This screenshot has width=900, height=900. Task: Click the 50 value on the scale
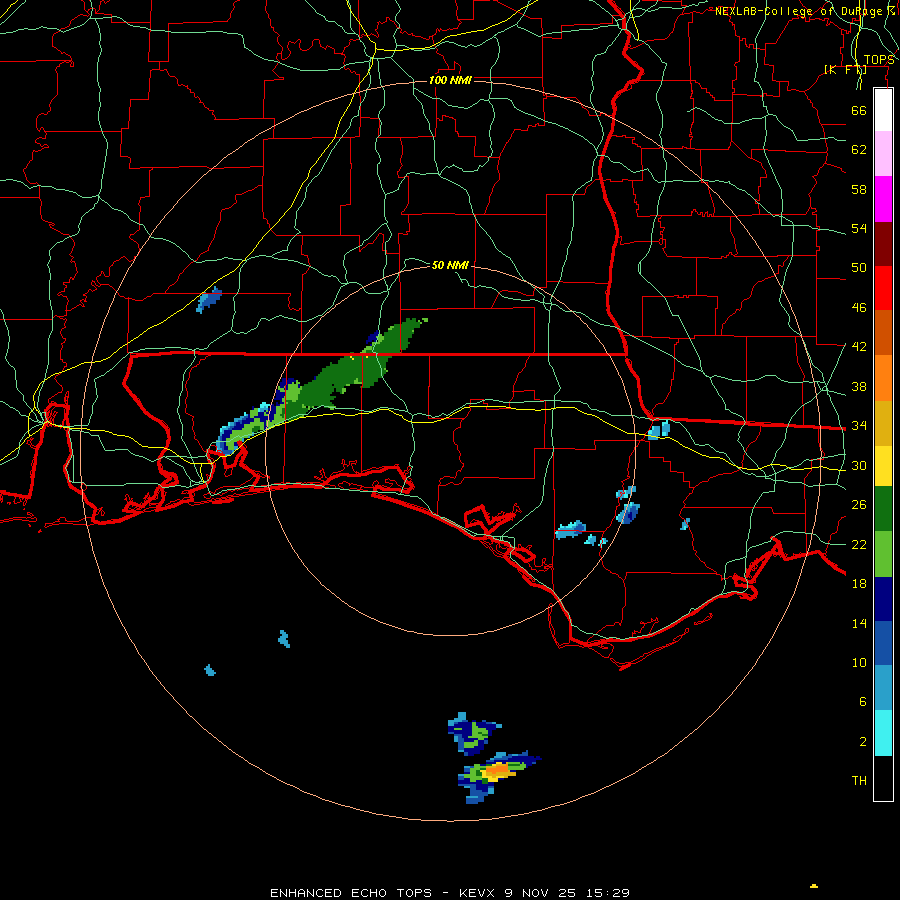(859, 267)
